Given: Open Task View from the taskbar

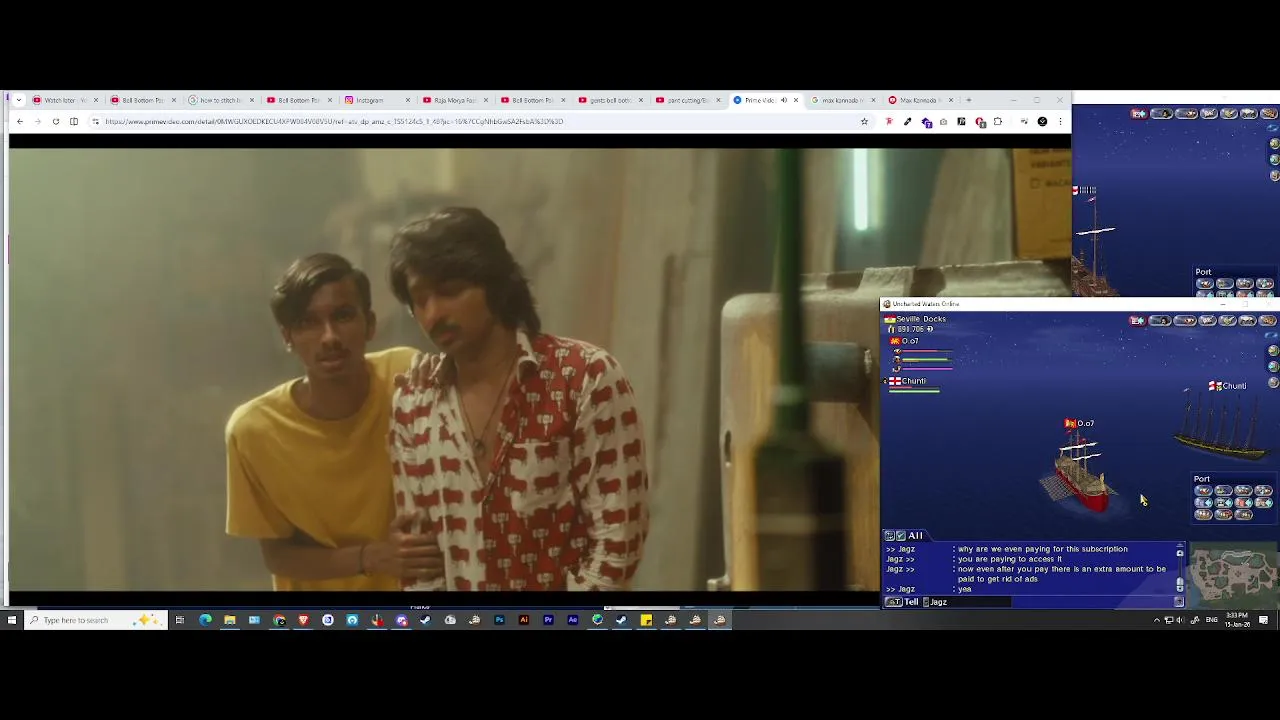Looking at the screenshot, I should coord(180,620).
